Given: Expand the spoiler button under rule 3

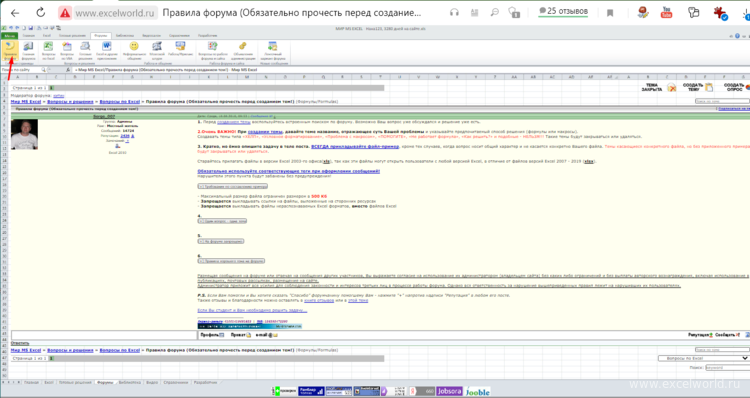Looking at the screenshot, I should (232, 186).
